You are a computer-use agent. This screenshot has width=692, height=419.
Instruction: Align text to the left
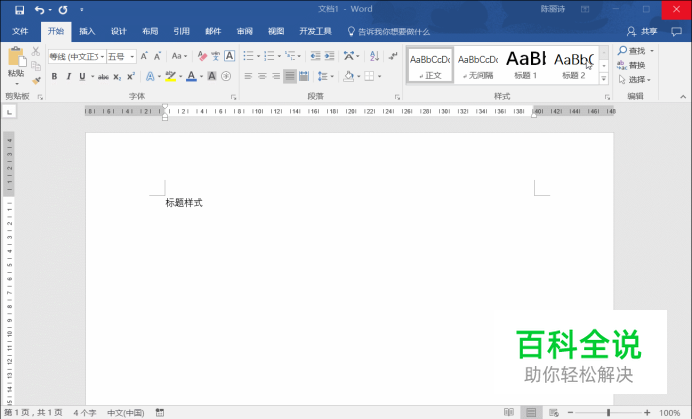(x=248, y=76)
